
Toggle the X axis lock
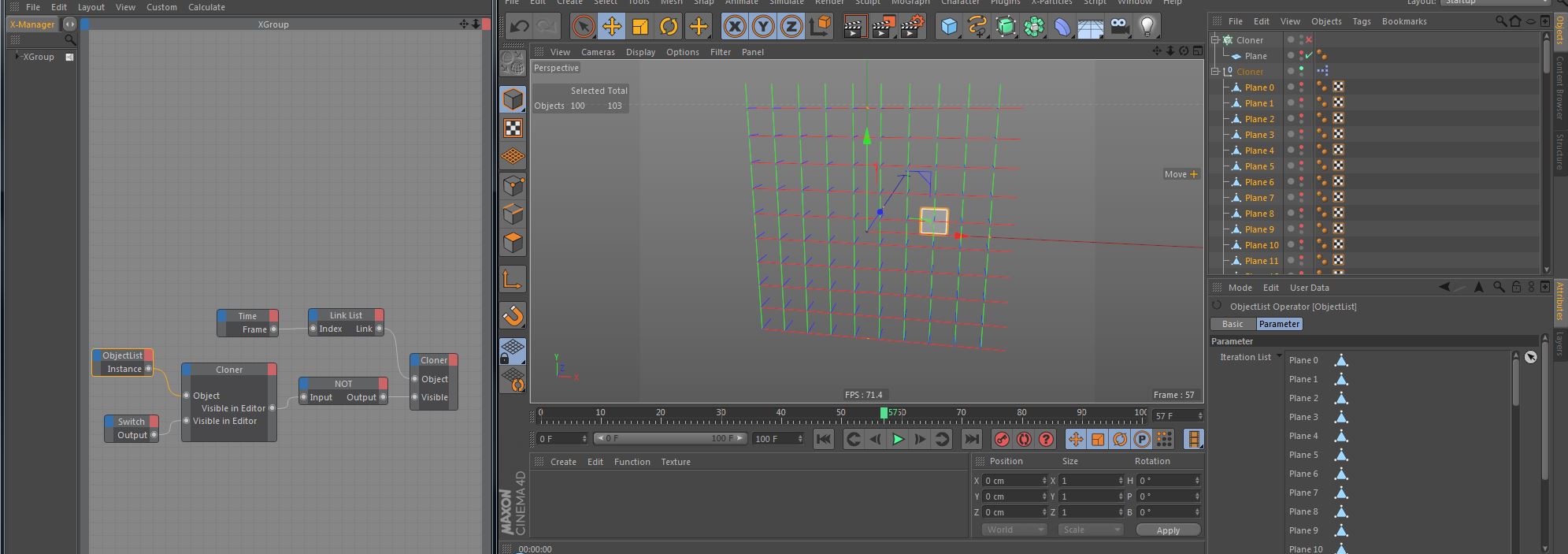[734, 27]
